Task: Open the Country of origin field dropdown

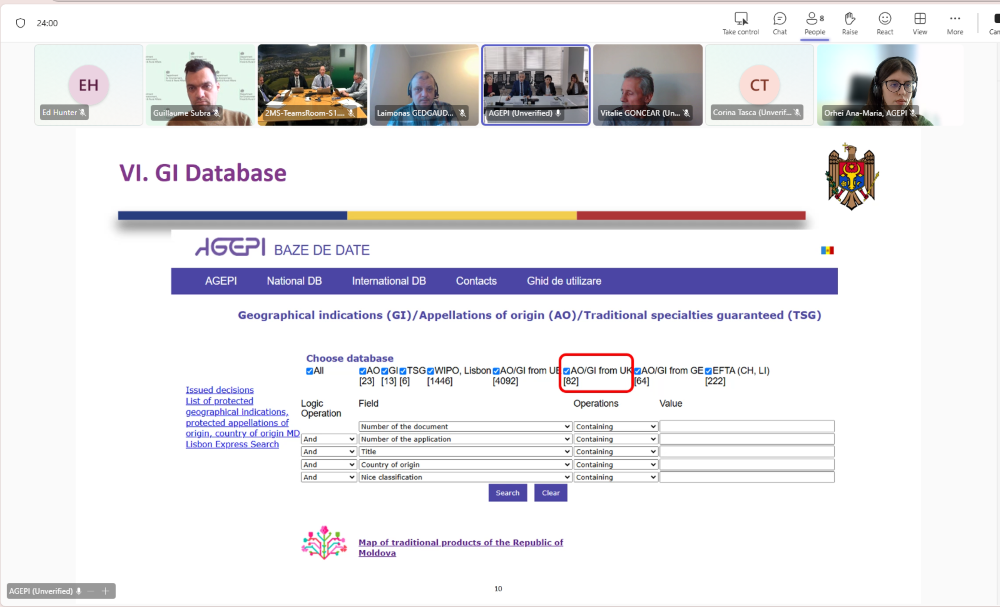Action: click(x=465, y=465)
